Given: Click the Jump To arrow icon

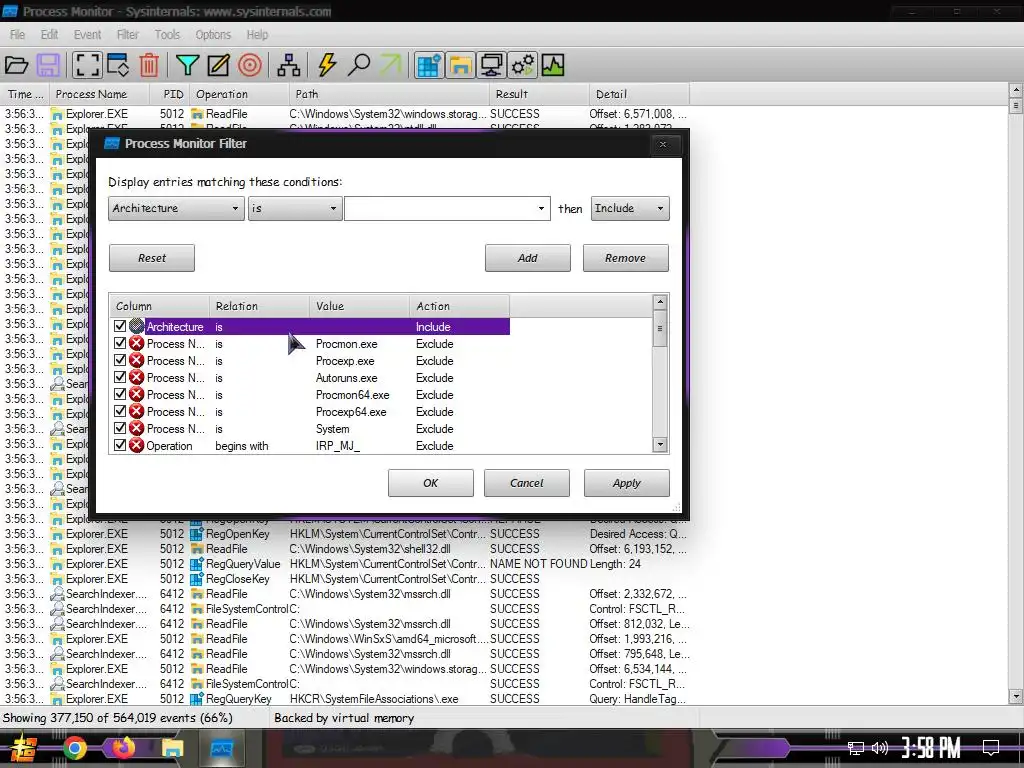Looking at the screenshot, I should tap(391, 65).
